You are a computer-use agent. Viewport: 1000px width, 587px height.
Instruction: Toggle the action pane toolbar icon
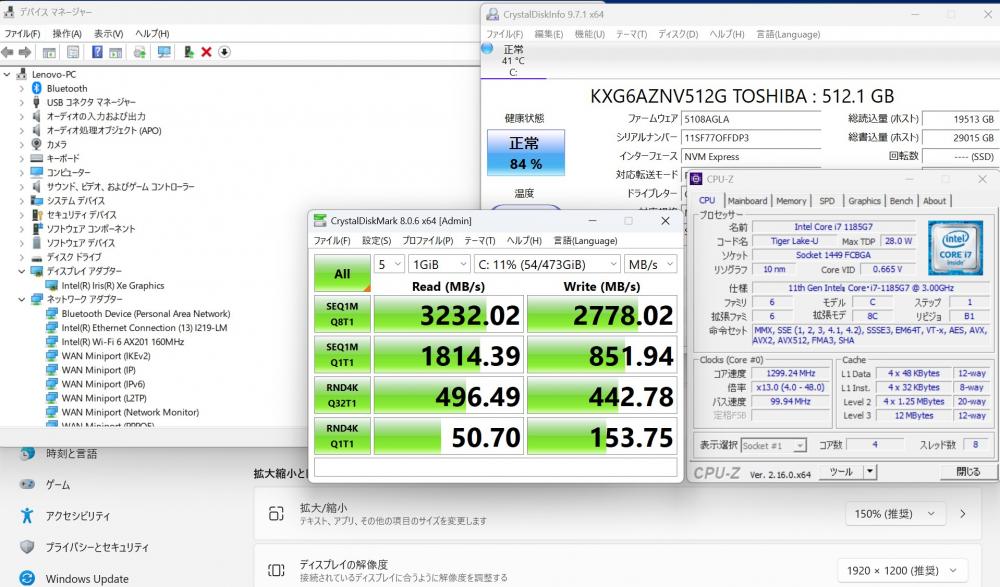click(x=115, y=52)
